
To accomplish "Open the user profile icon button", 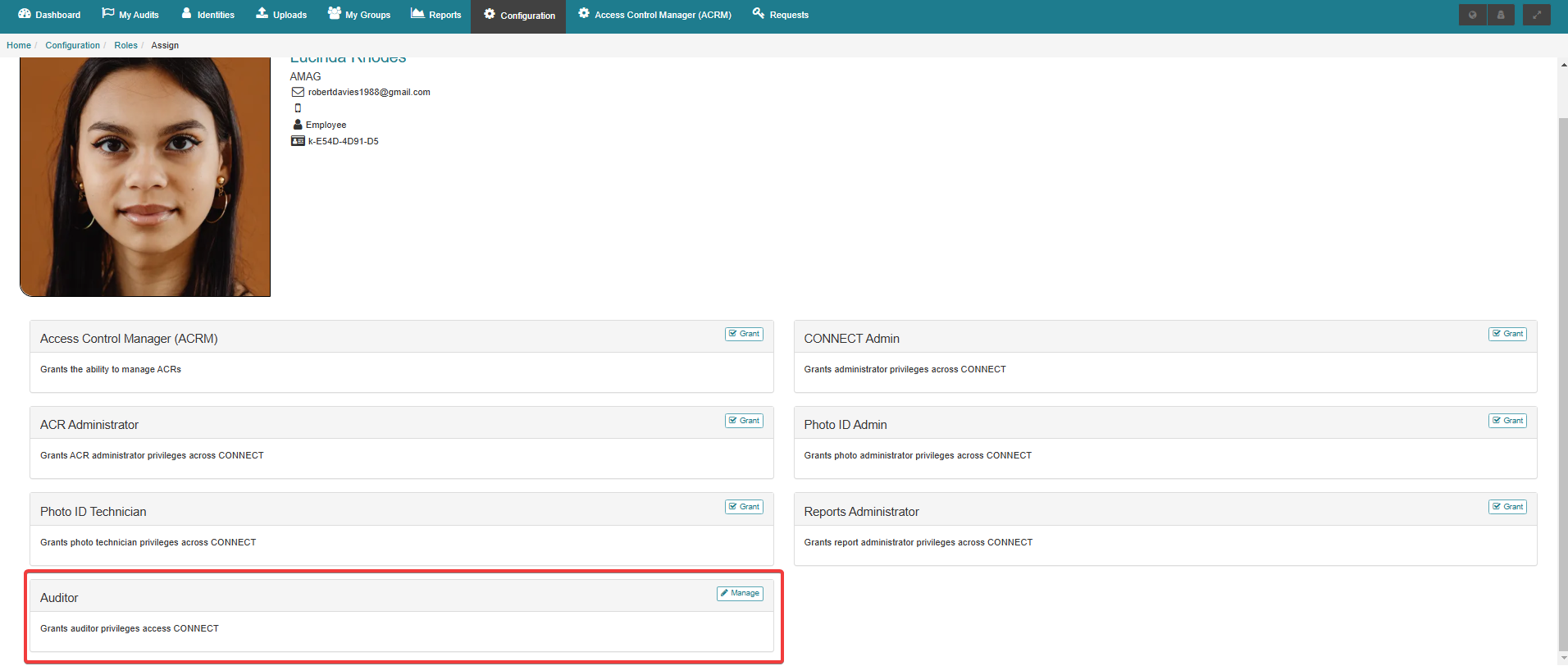I will click(1501, 15).
